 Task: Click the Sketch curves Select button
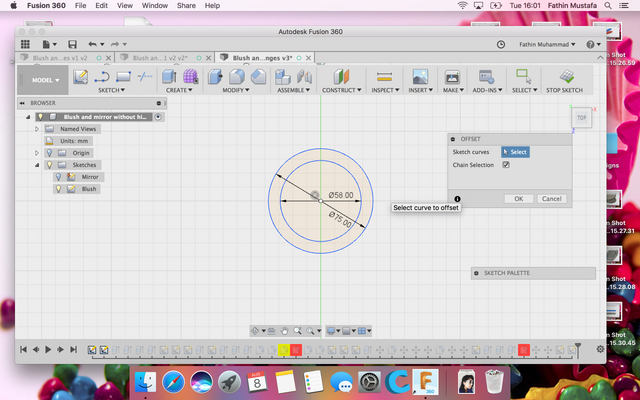tap(515, 152)
